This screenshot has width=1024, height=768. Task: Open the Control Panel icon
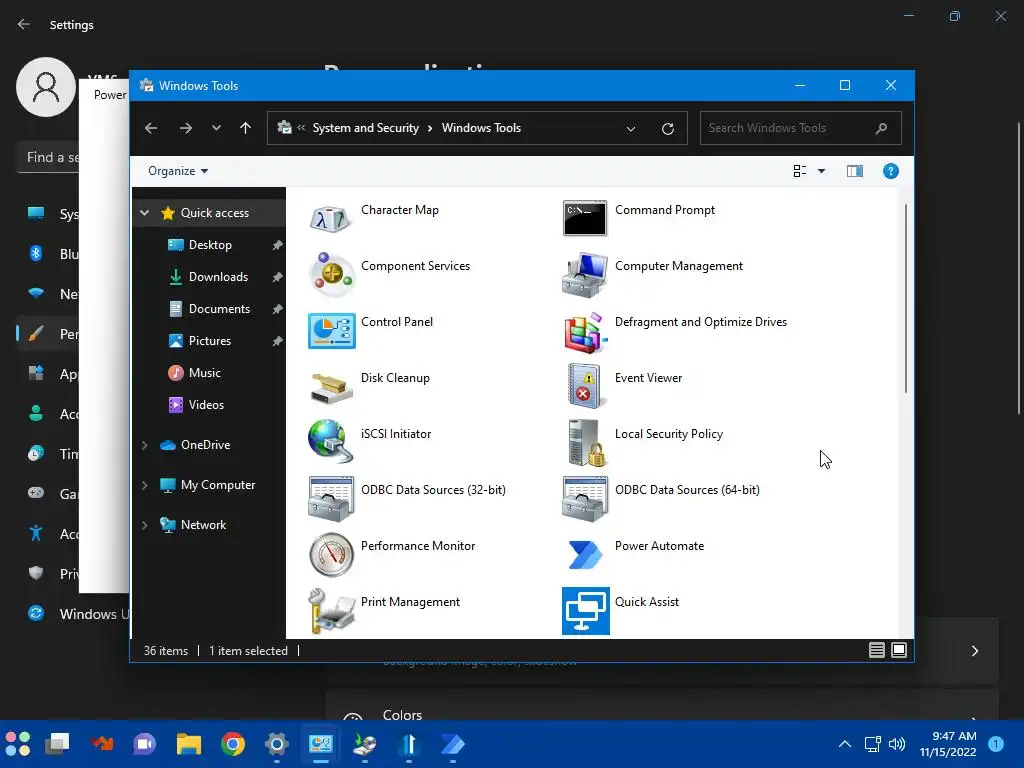(330, 330)
